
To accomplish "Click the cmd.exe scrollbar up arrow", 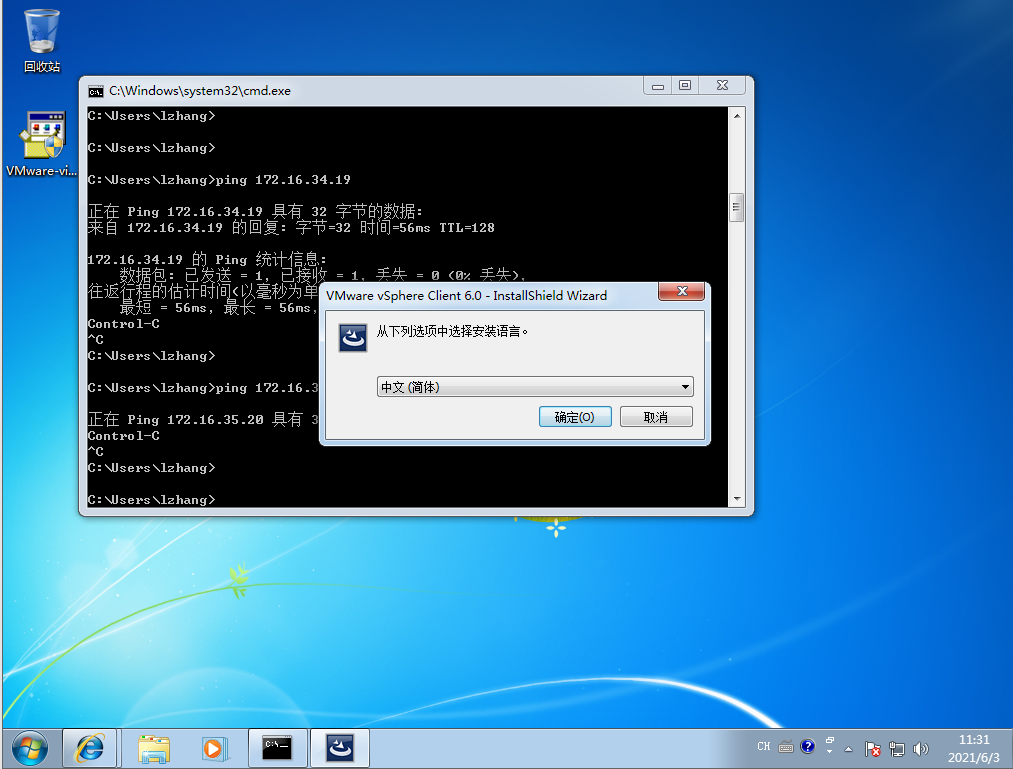I will 736,116.
